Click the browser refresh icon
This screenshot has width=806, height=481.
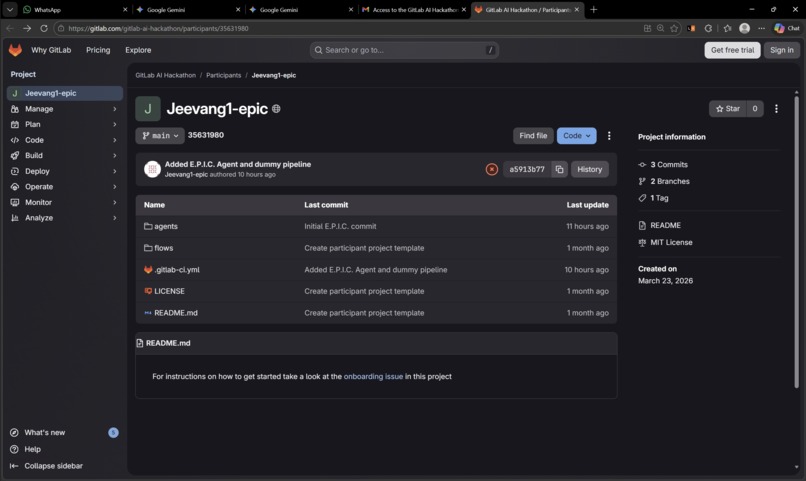[x=44, y=28]
